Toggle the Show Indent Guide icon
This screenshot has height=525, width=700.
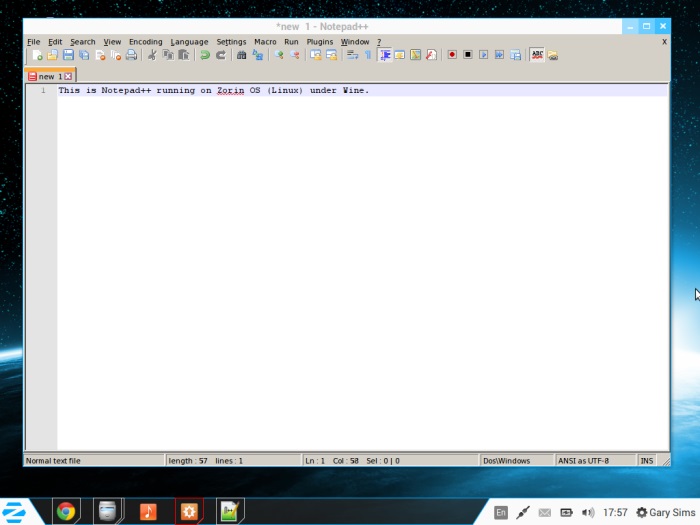click(x=384, y=55)
